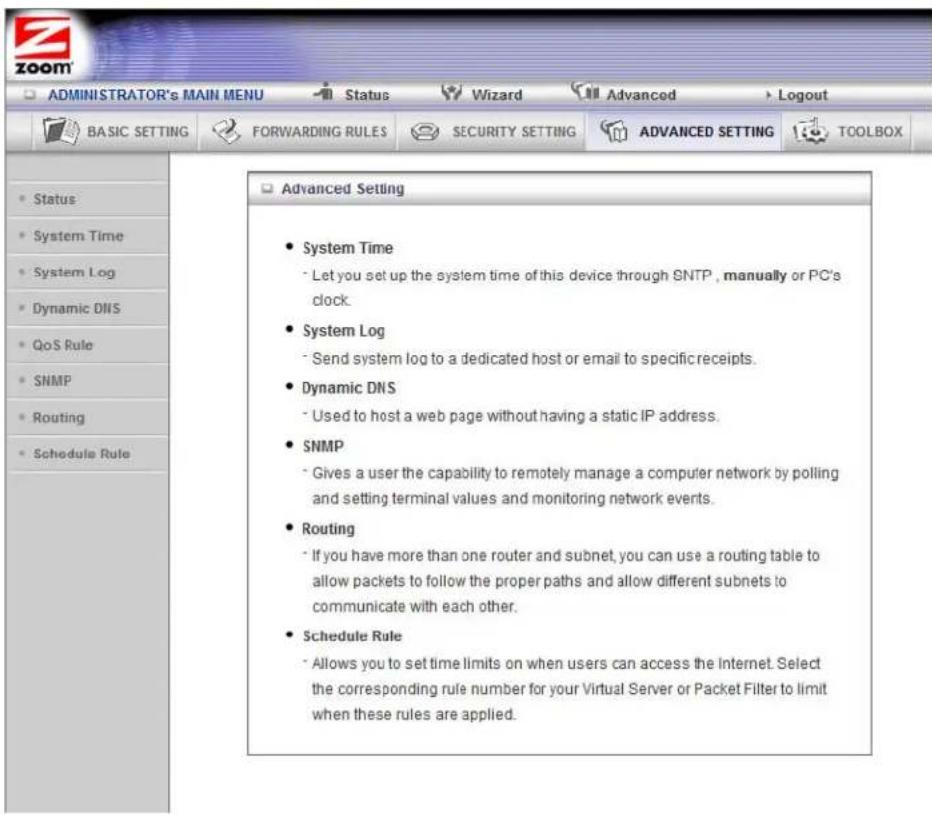Click the Advanced icon in top menu
This screenshot has width=932, height=815.
(x=585, y=91)
